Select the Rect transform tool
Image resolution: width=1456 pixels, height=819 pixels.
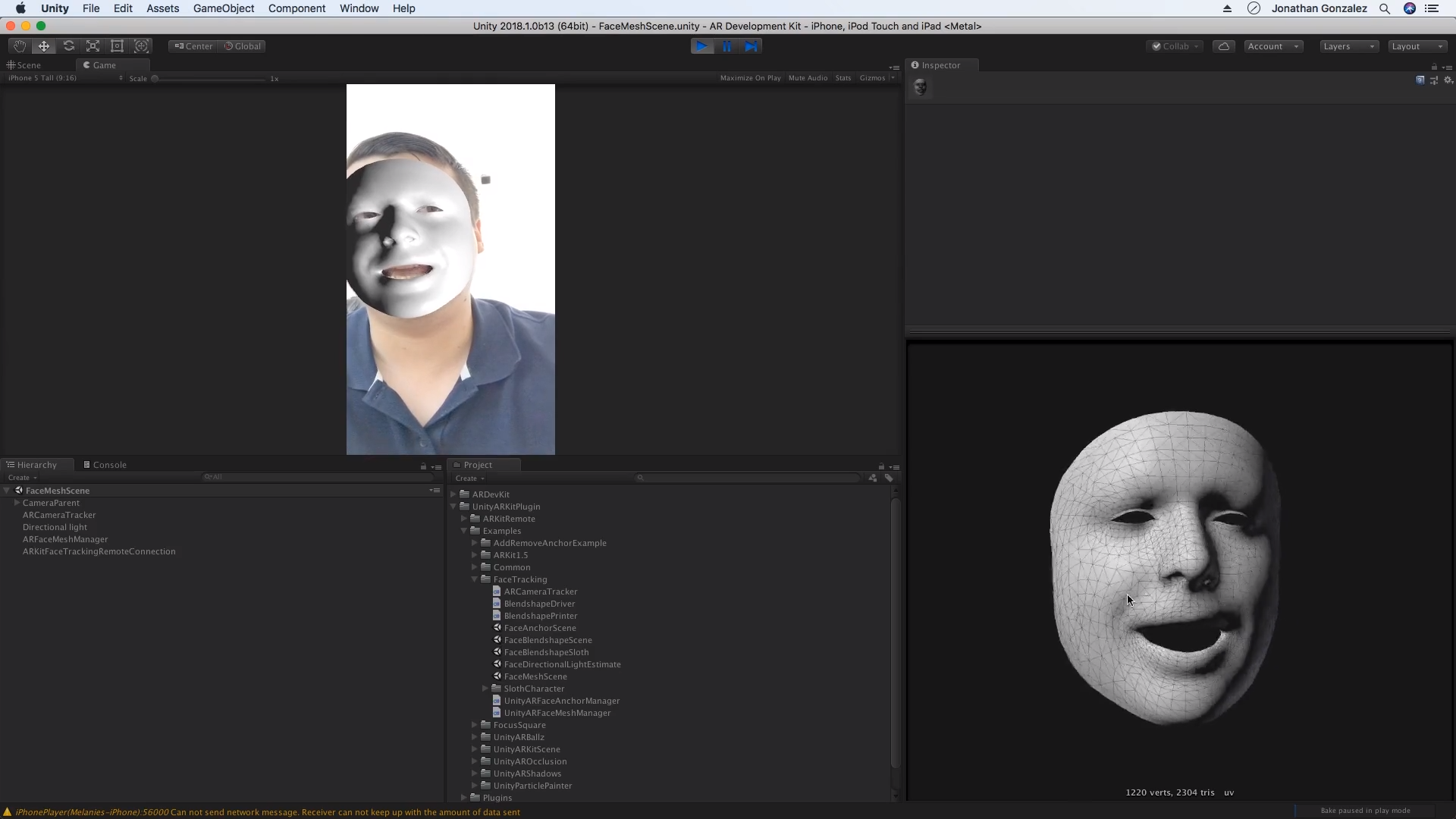pyautogui.click(x=117, y=46)
